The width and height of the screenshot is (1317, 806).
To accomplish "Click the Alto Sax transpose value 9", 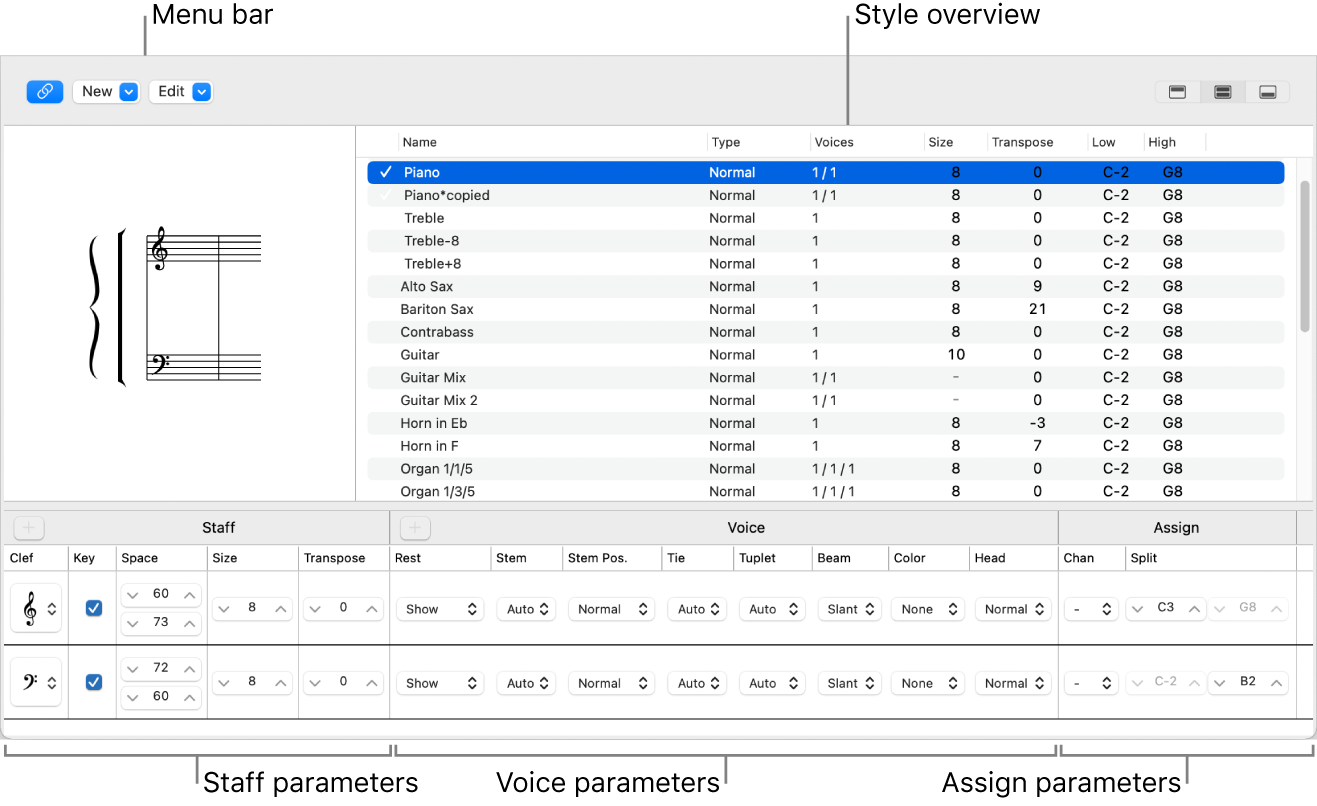I will (x=1037, y=287).
